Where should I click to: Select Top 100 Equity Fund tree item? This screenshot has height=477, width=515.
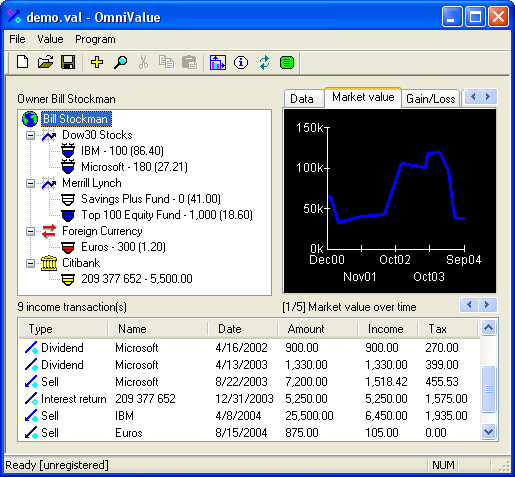[167, 215]
